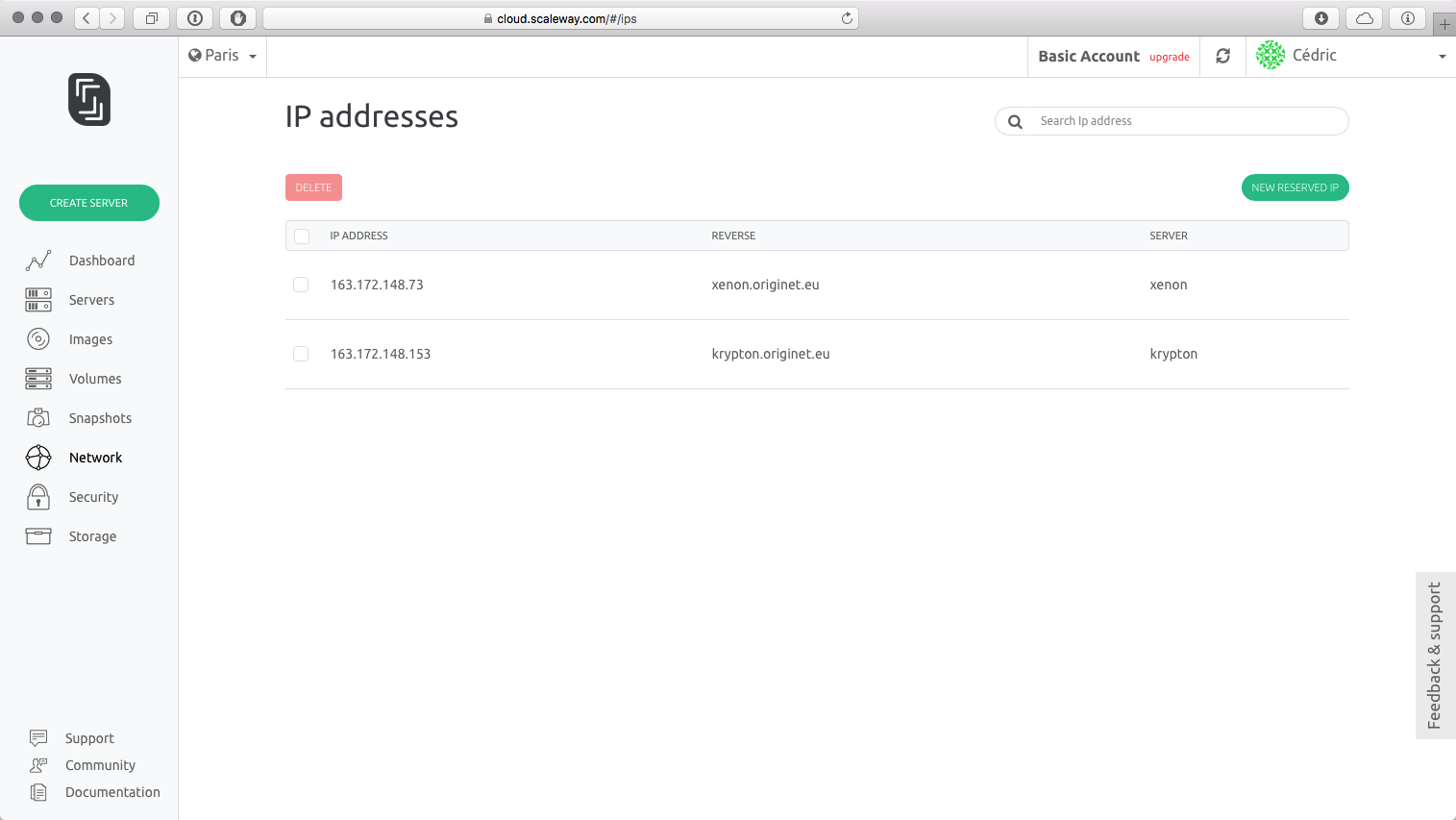
Task: Open Dashboard via its graph icon
Action: 38,261
